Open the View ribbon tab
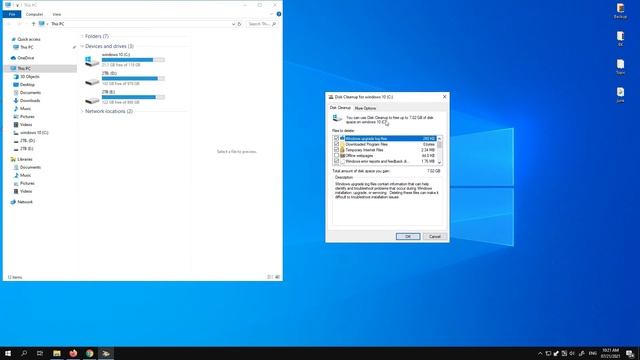Screen dimensions: 640x360 (57, 14)
